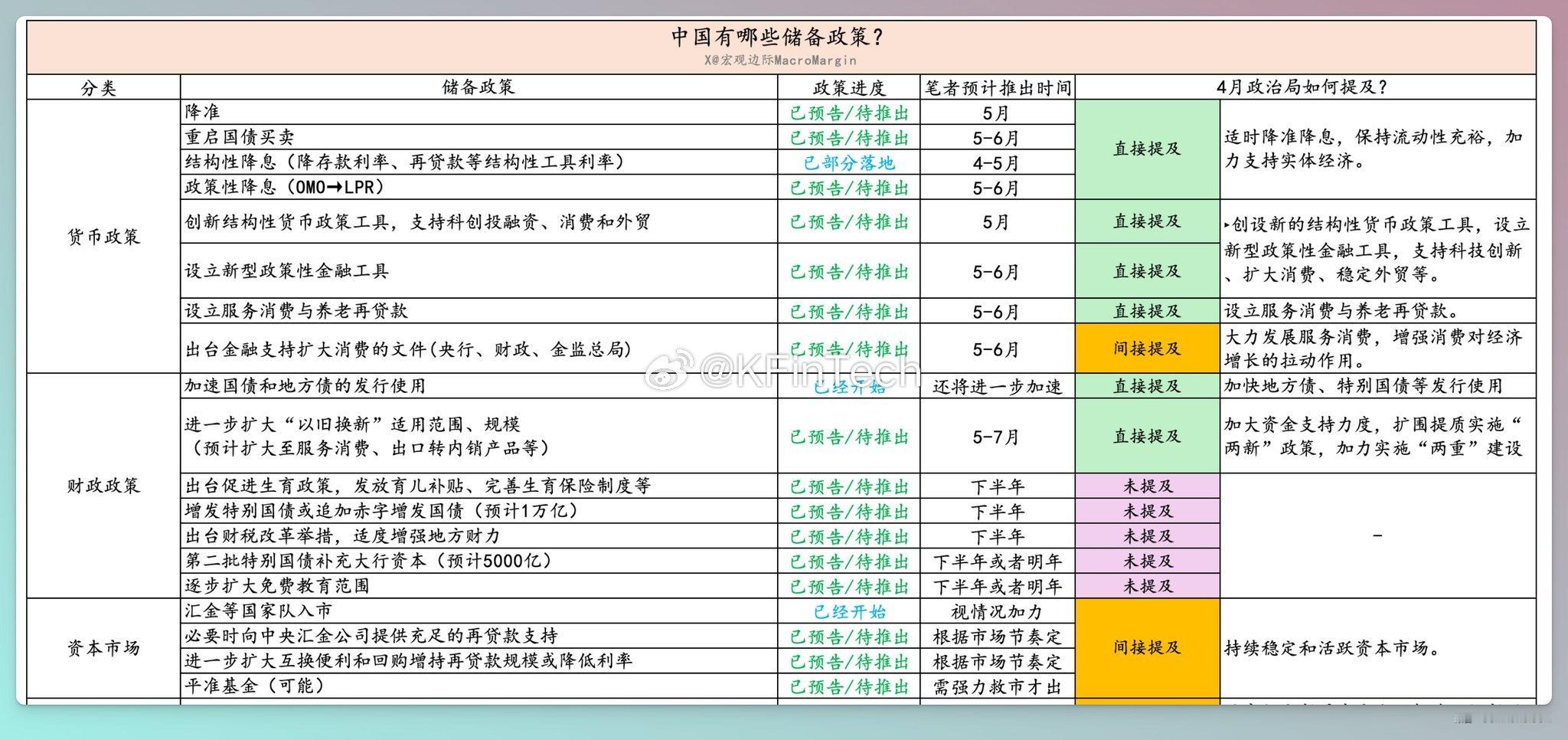The image size is (1568, 740).
Task: Click the "平准基金（可能）" cell
Action: (479, 686)
